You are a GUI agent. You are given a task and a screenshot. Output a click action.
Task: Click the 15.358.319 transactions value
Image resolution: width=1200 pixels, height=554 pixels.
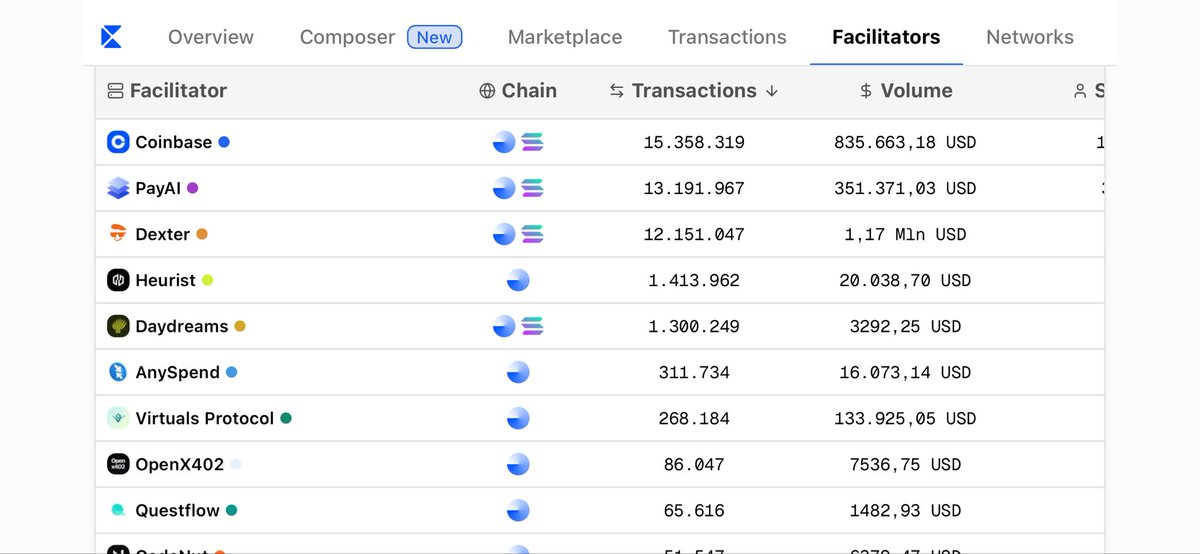pos(694,142)
